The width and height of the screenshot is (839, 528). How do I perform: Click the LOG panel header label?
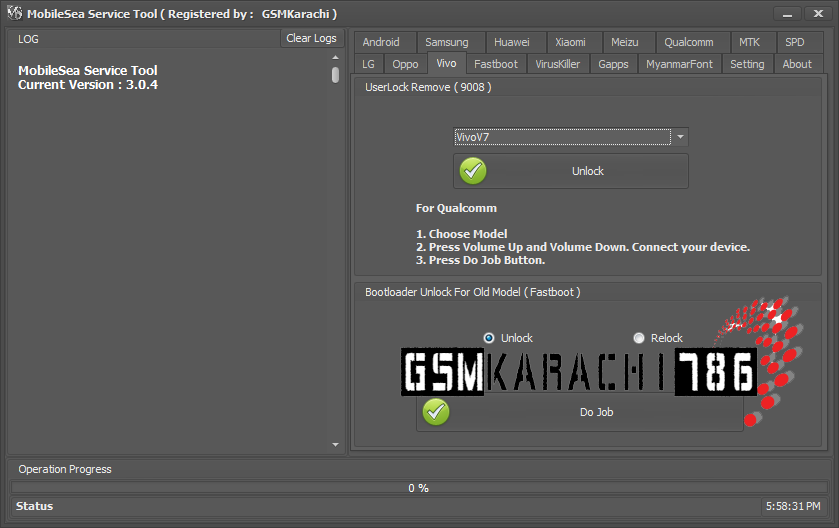point(28,39)
